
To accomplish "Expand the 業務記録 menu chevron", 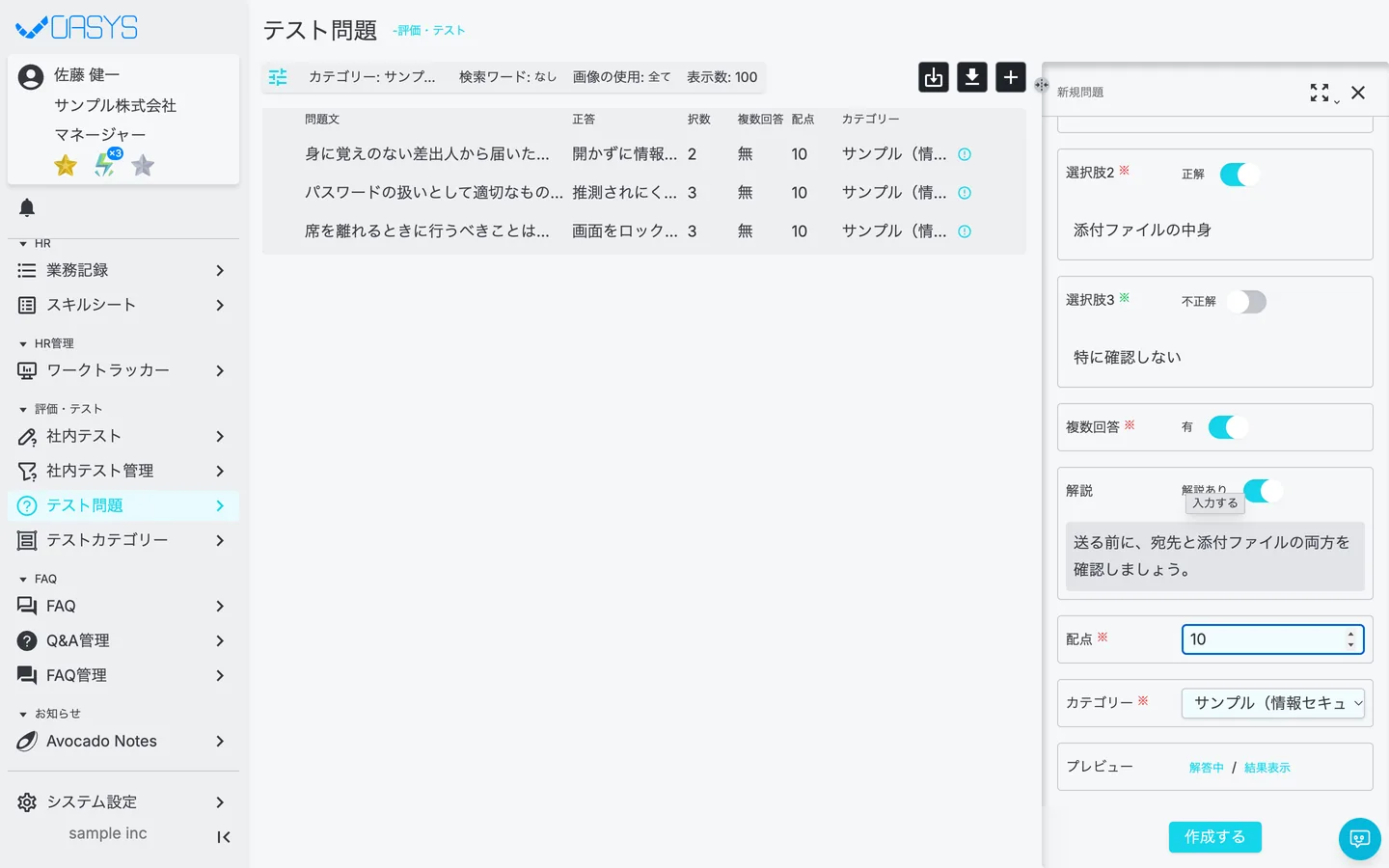I will tap(220, 271).
